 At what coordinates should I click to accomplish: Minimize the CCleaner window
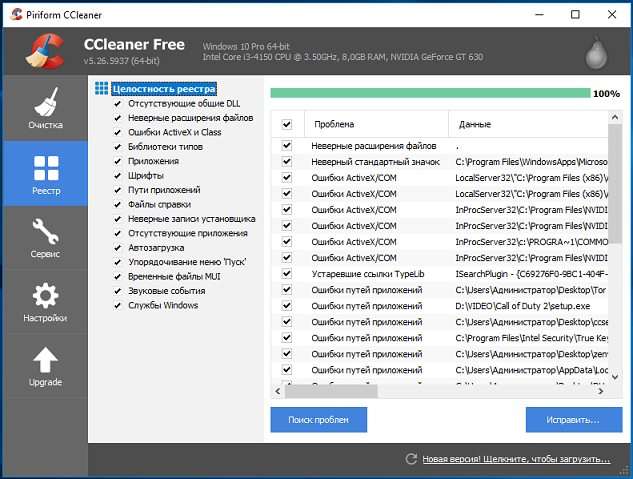[x=539, y=15]
